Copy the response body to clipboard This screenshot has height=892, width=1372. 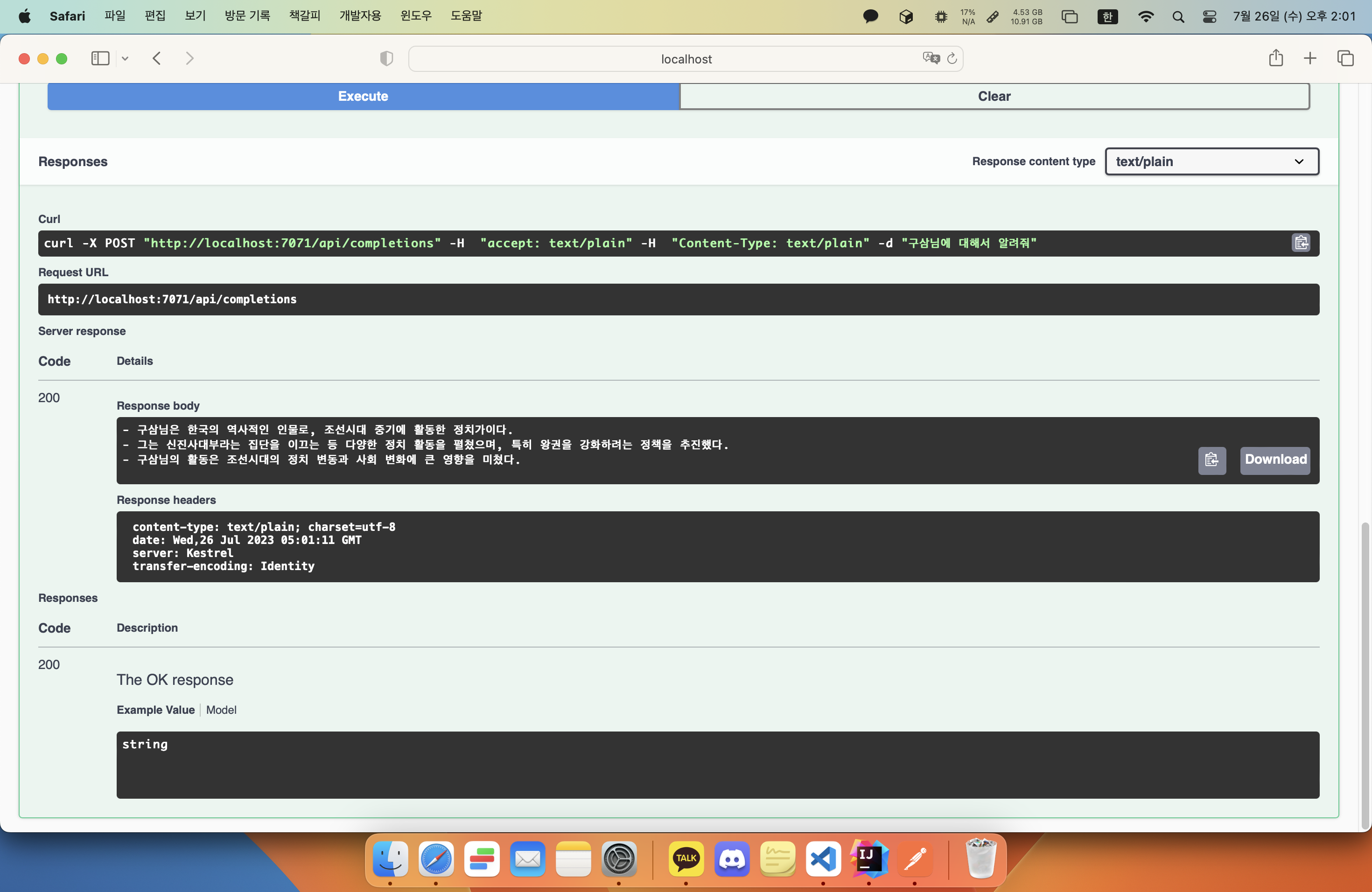[x=1211, y=460]
